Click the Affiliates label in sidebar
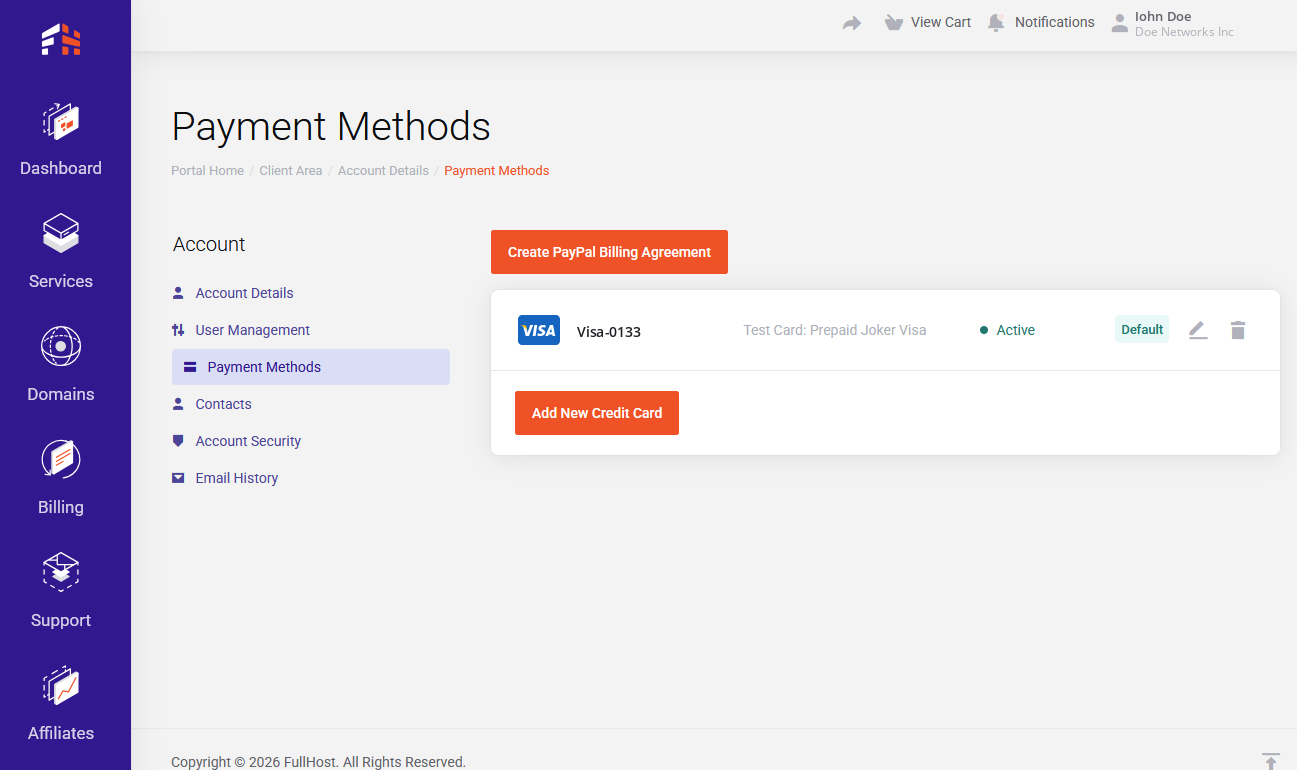The width and height of the screenshot is (1297, 770). click(61, 733)
